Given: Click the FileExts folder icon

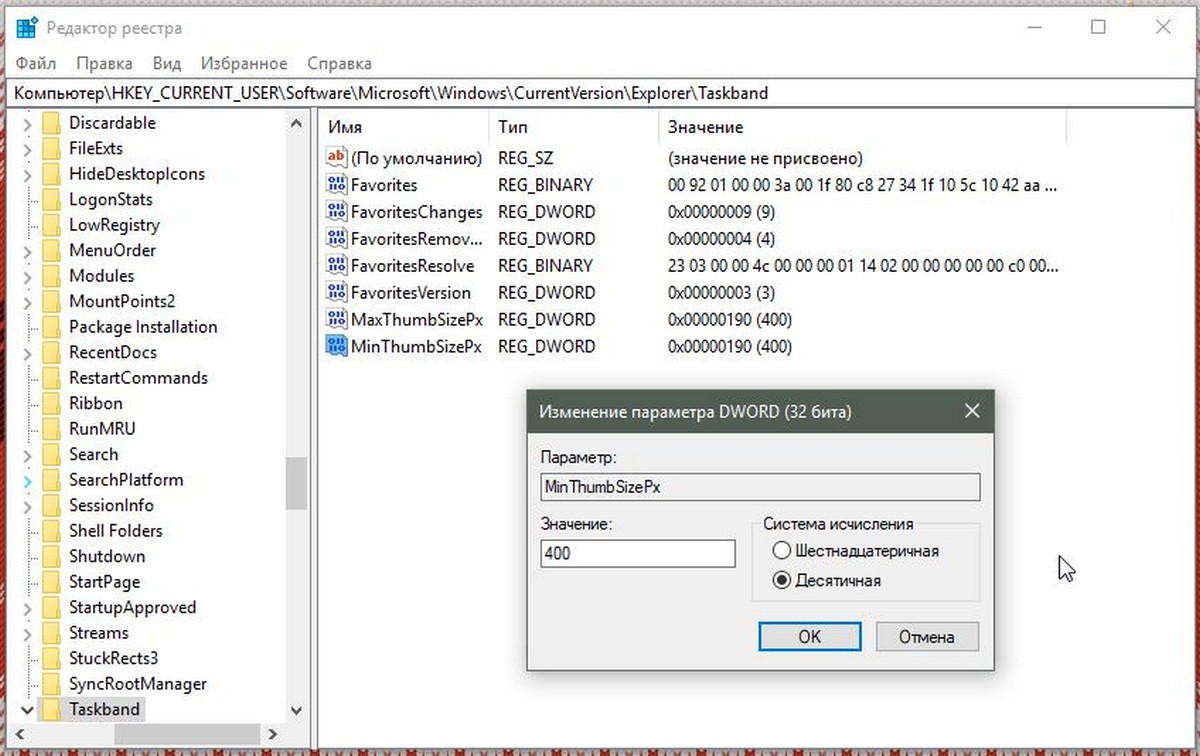Looking at the screenshot, I should tap(51, 148).
